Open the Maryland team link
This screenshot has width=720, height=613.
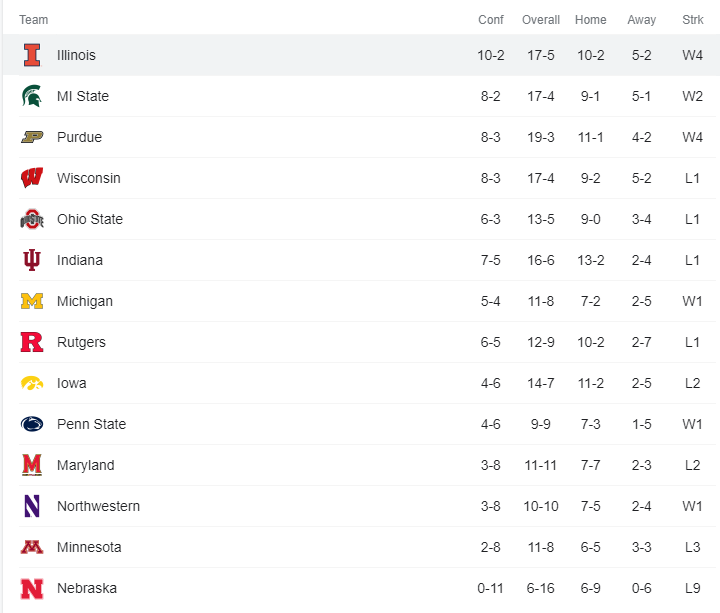pyautogui.click(x=85, y=465)
